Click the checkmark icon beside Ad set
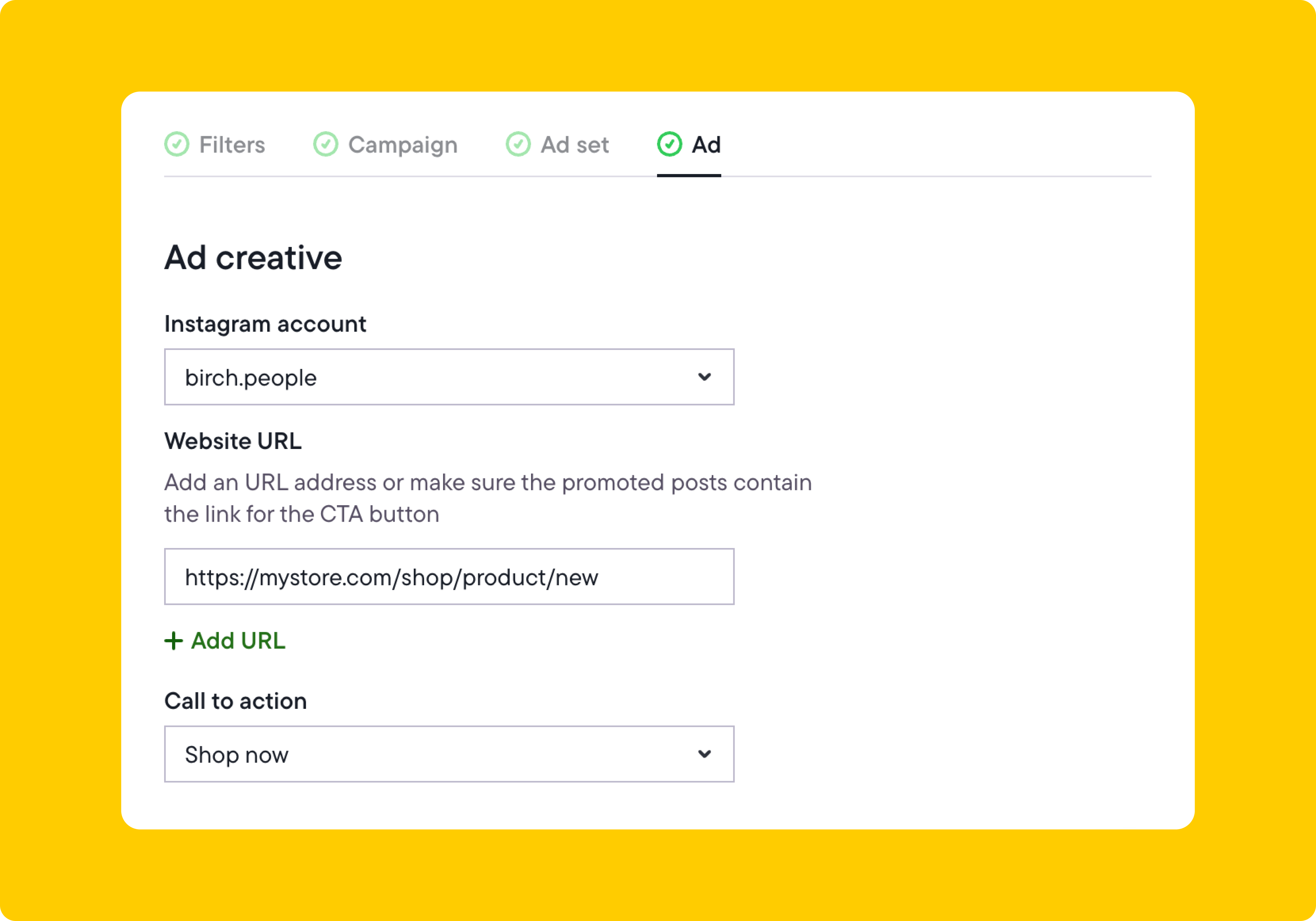The image size is (1316, 921). tap(518, 144)
